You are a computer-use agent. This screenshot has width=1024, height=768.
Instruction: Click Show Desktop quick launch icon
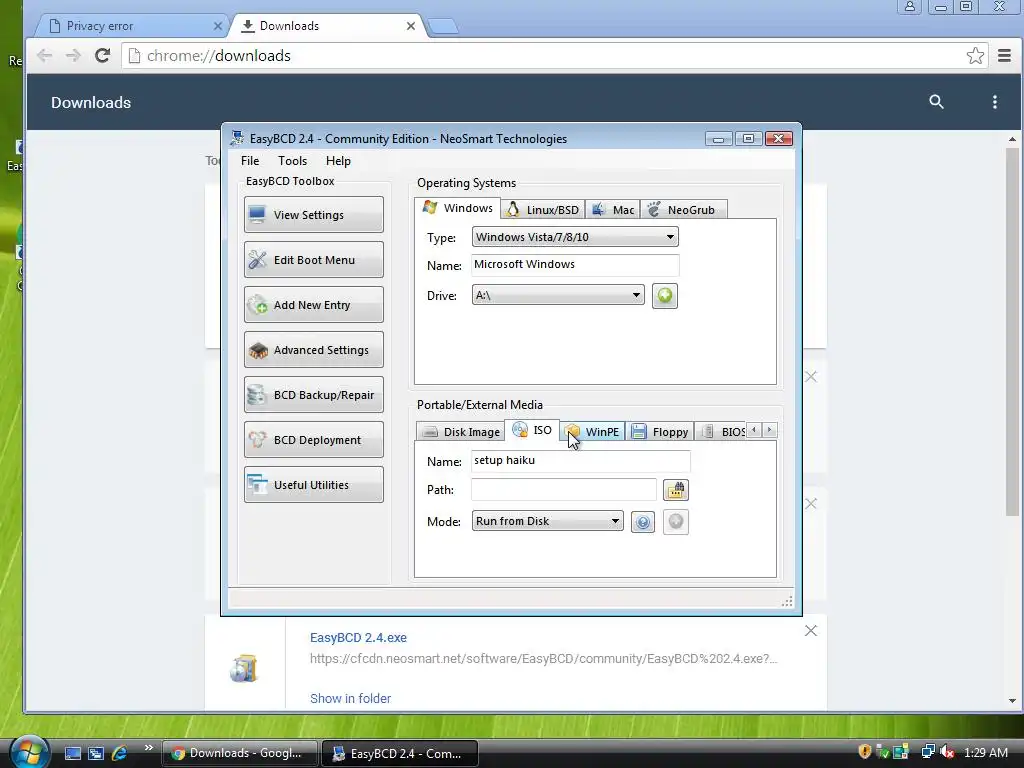(x=72, y=753)
